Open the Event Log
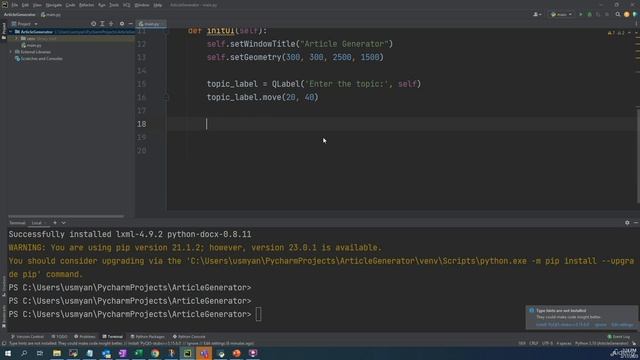 coord(619,337)
